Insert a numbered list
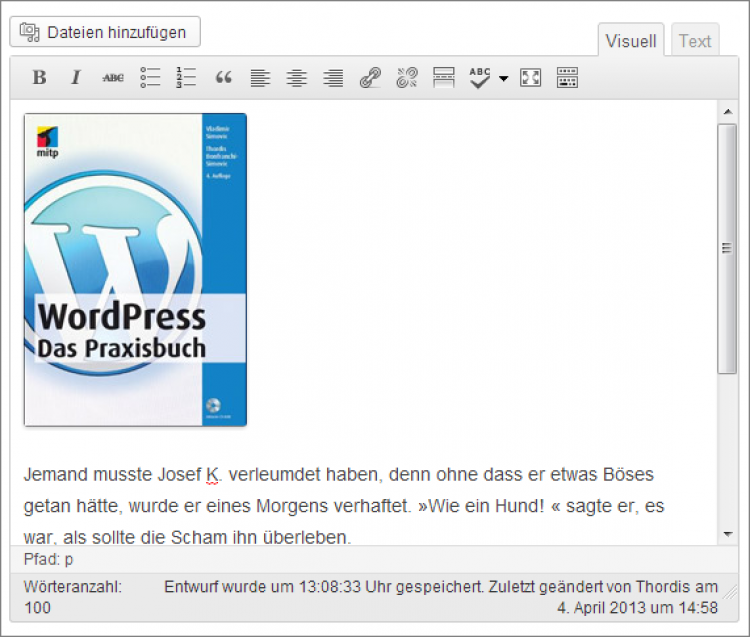The width and height of the screenshot is (750, 637). pos(186,78)
